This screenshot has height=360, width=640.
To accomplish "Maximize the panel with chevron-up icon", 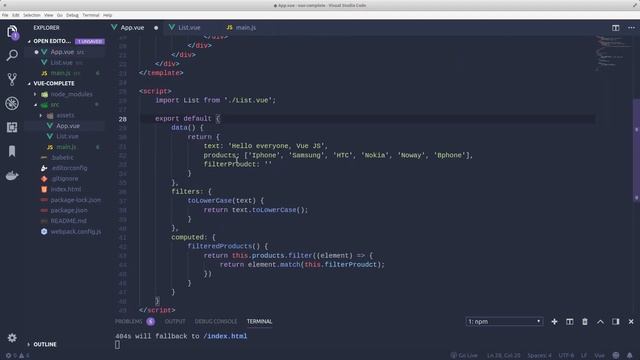I will coord(600,322).
